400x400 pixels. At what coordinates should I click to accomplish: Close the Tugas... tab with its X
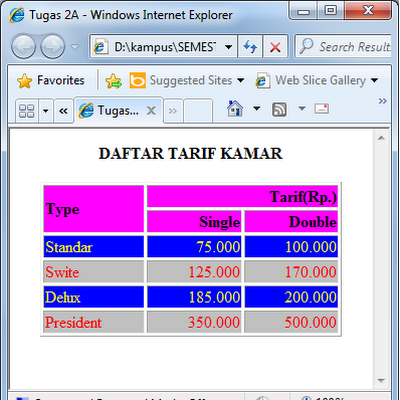[x=151, y=111]
